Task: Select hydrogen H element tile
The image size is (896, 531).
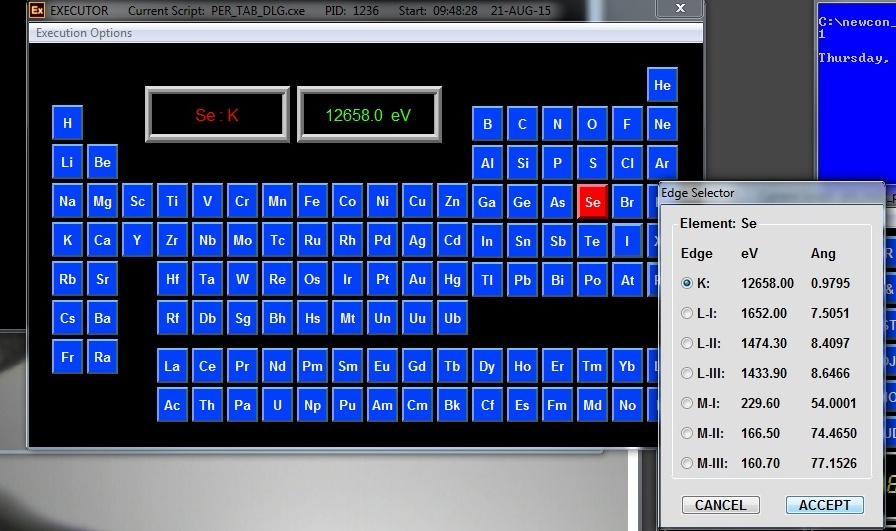Action: (67, 124)
